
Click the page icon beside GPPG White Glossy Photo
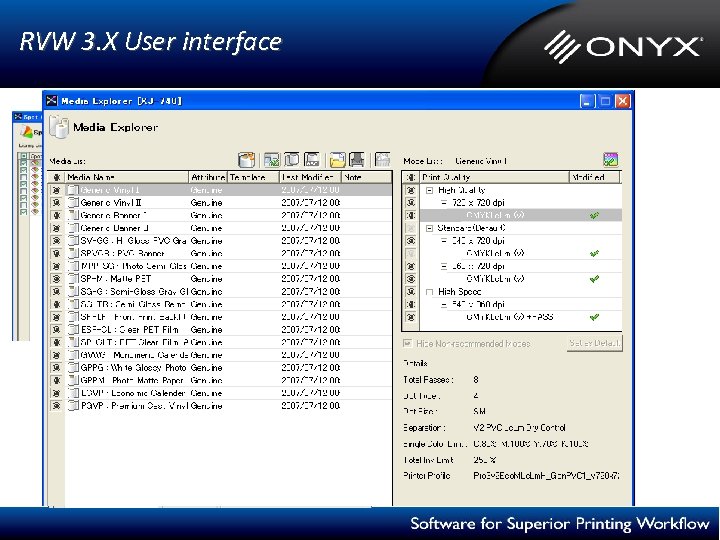point(73,368)
